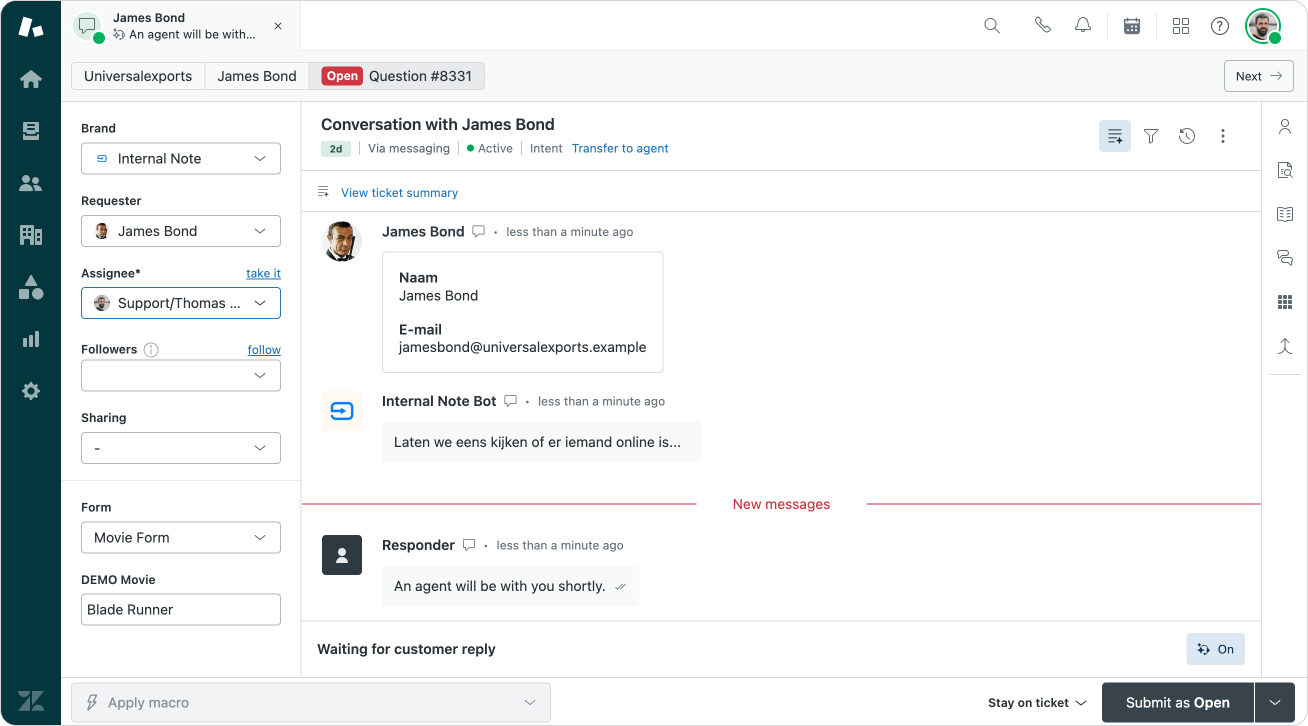Click the "Conversation with James Bond" heading
The width and height of the screenshot is (1308, 726).
coord(438,125)
